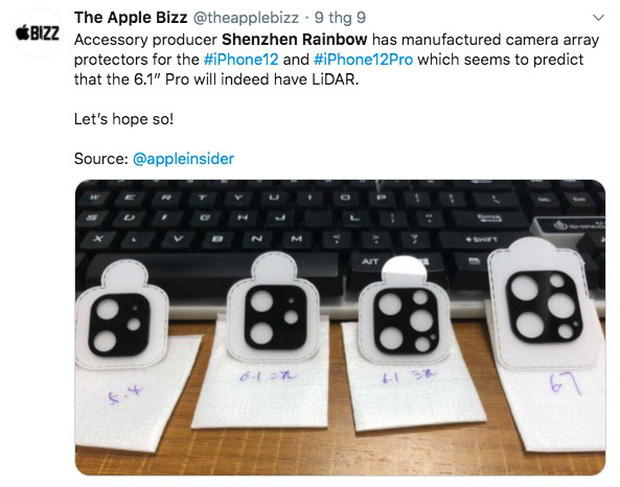
Task: Expand the tweet options chevron
Action: point(599,18)
